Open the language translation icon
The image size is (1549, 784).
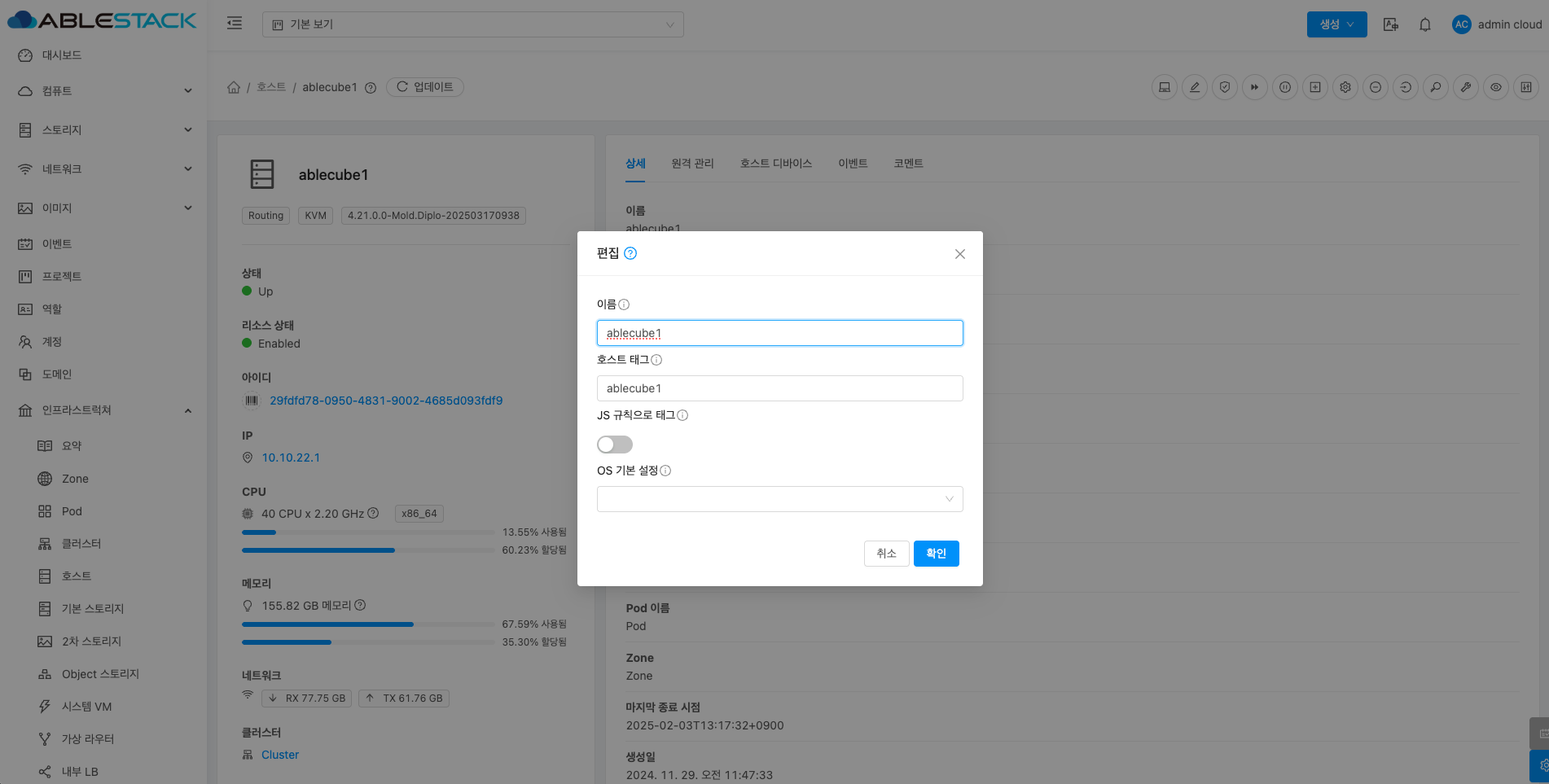(1391, 24)
